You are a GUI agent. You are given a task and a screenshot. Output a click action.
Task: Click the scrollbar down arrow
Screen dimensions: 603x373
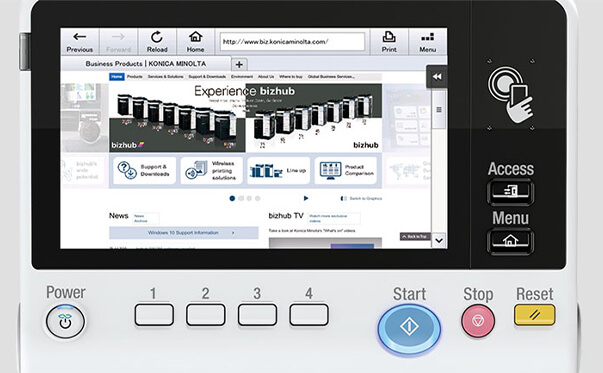439,241
